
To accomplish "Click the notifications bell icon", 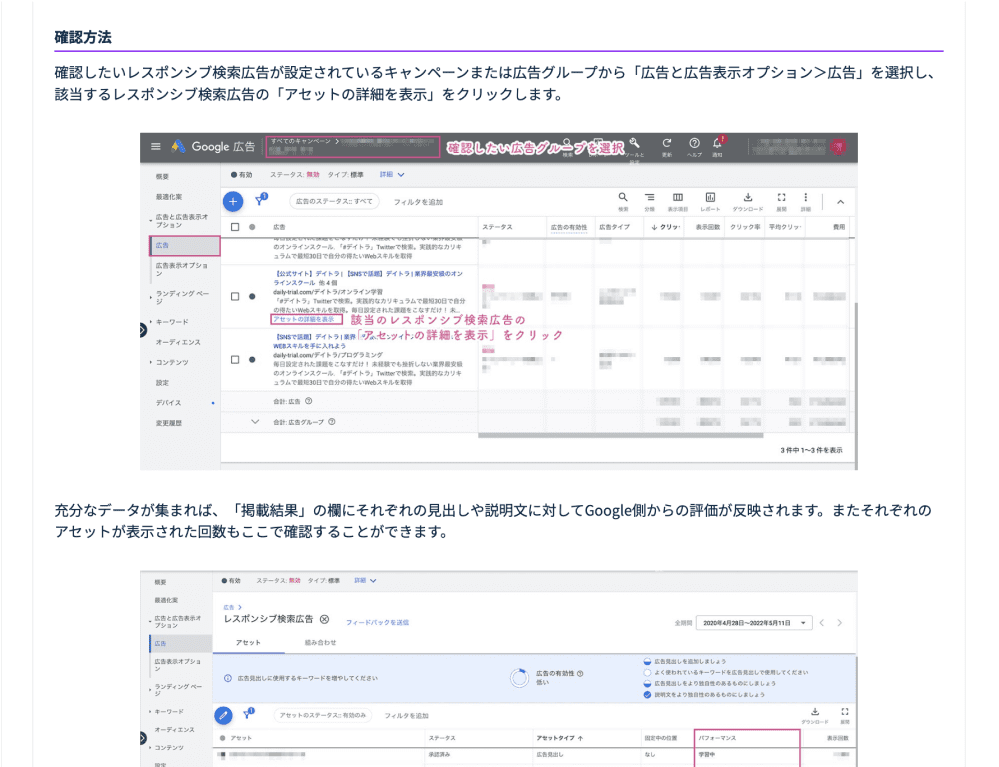I will click(717, 145).
